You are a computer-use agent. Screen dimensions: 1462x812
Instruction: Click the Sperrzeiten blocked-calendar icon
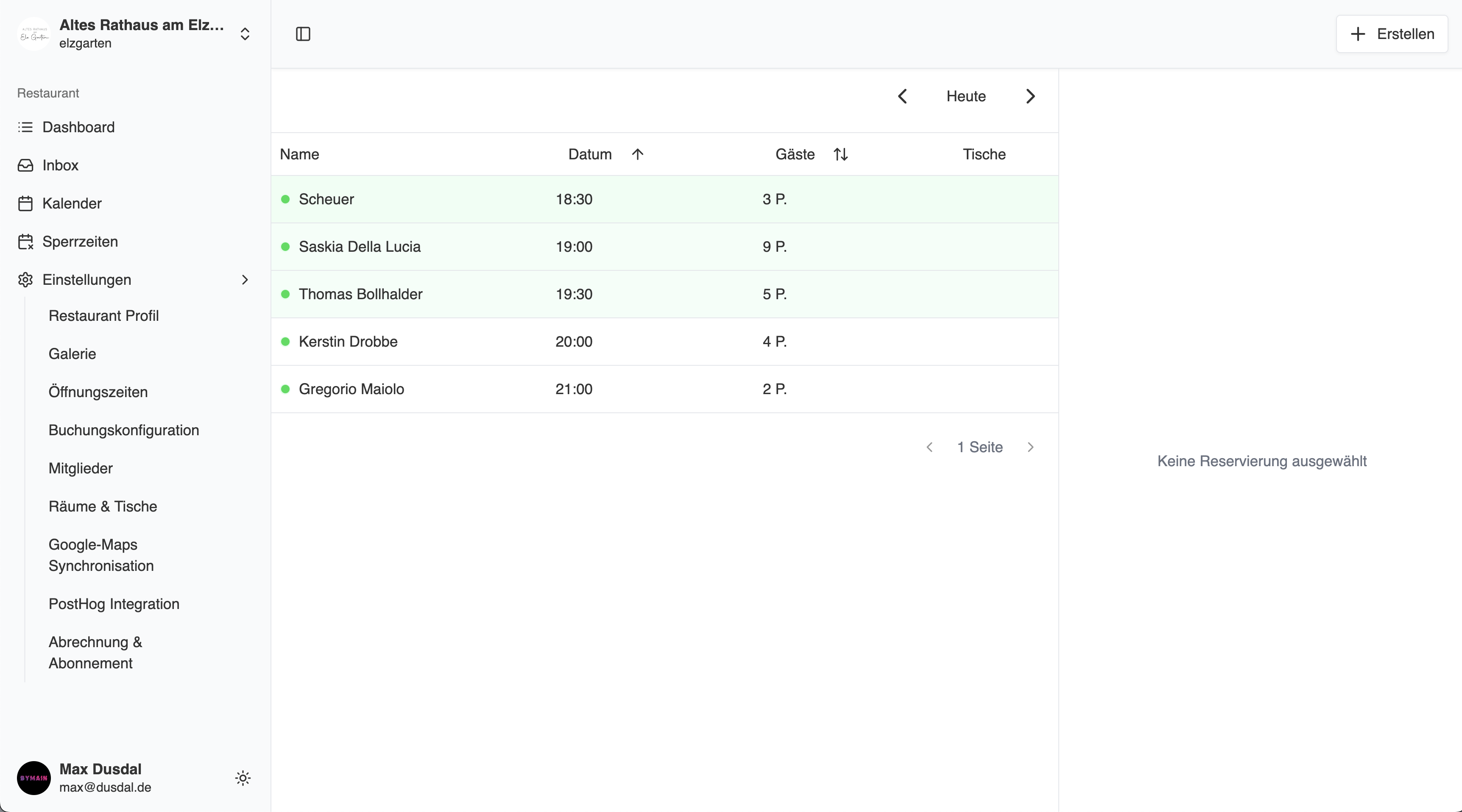pyautogui.click(x=25, y=242)
